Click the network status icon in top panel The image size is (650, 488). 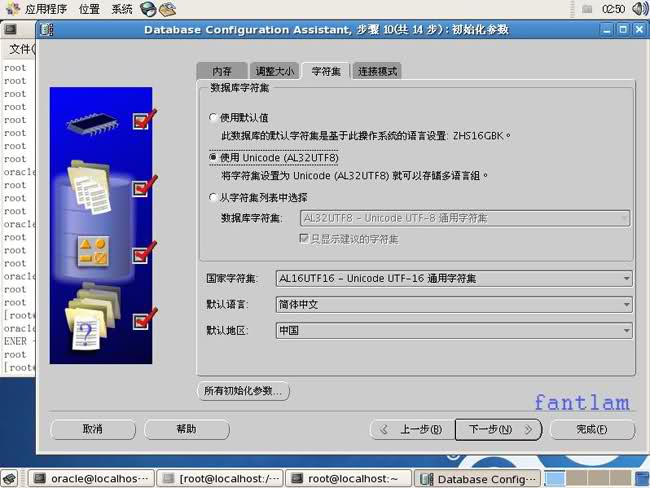[587, 9]
